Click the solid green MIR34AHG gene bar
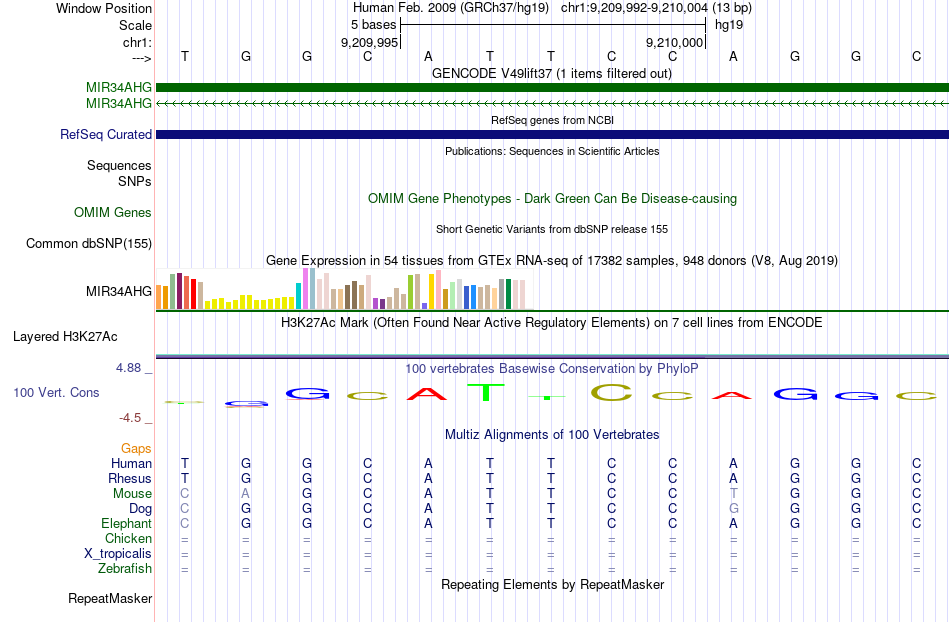 click(x=552, y=87)
